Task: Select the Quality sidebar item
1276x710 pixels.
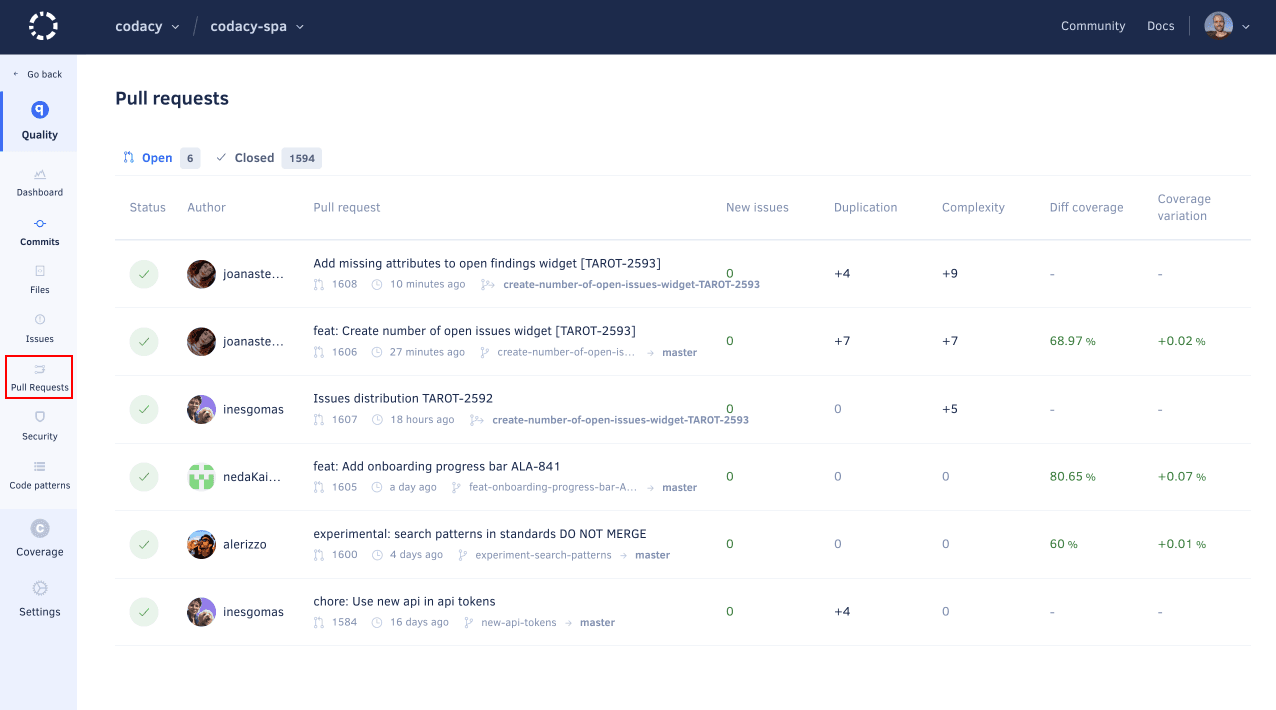Action: 39,120
